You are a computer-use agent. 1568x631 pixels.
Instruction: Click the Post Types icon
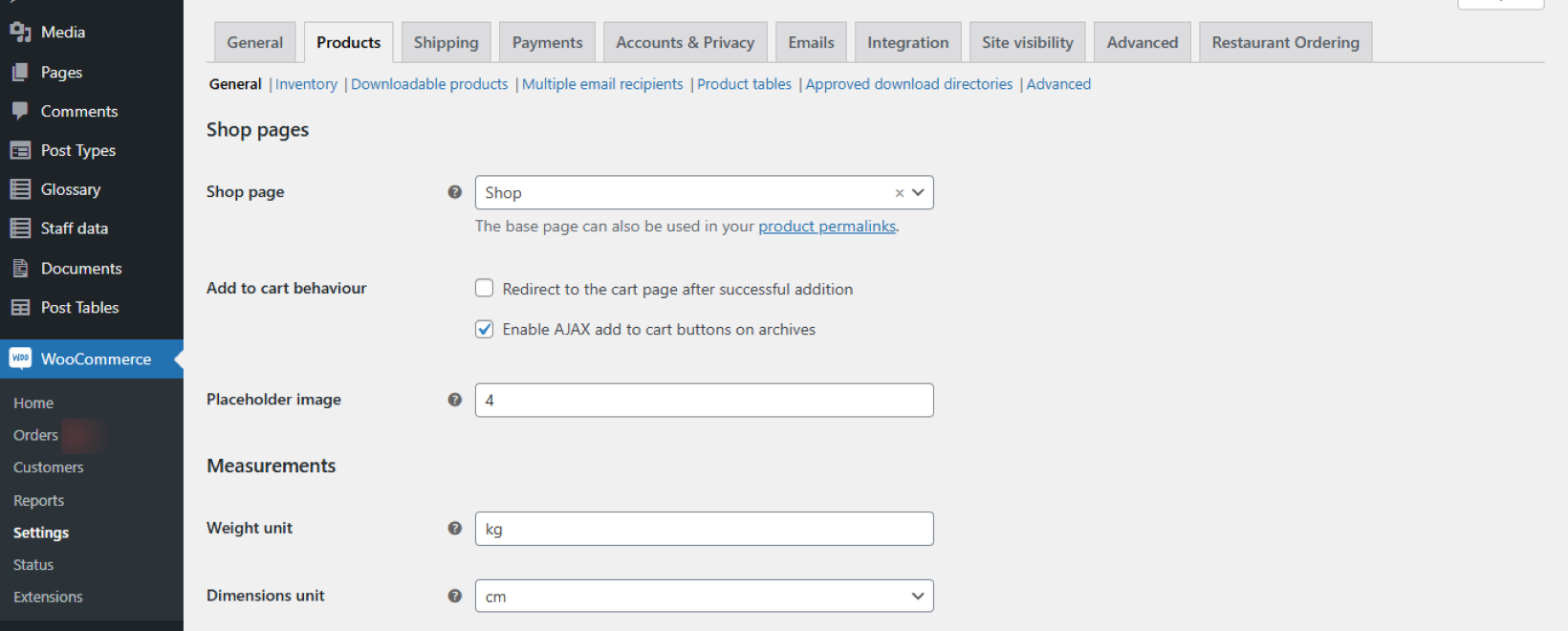tap(21, 150)
